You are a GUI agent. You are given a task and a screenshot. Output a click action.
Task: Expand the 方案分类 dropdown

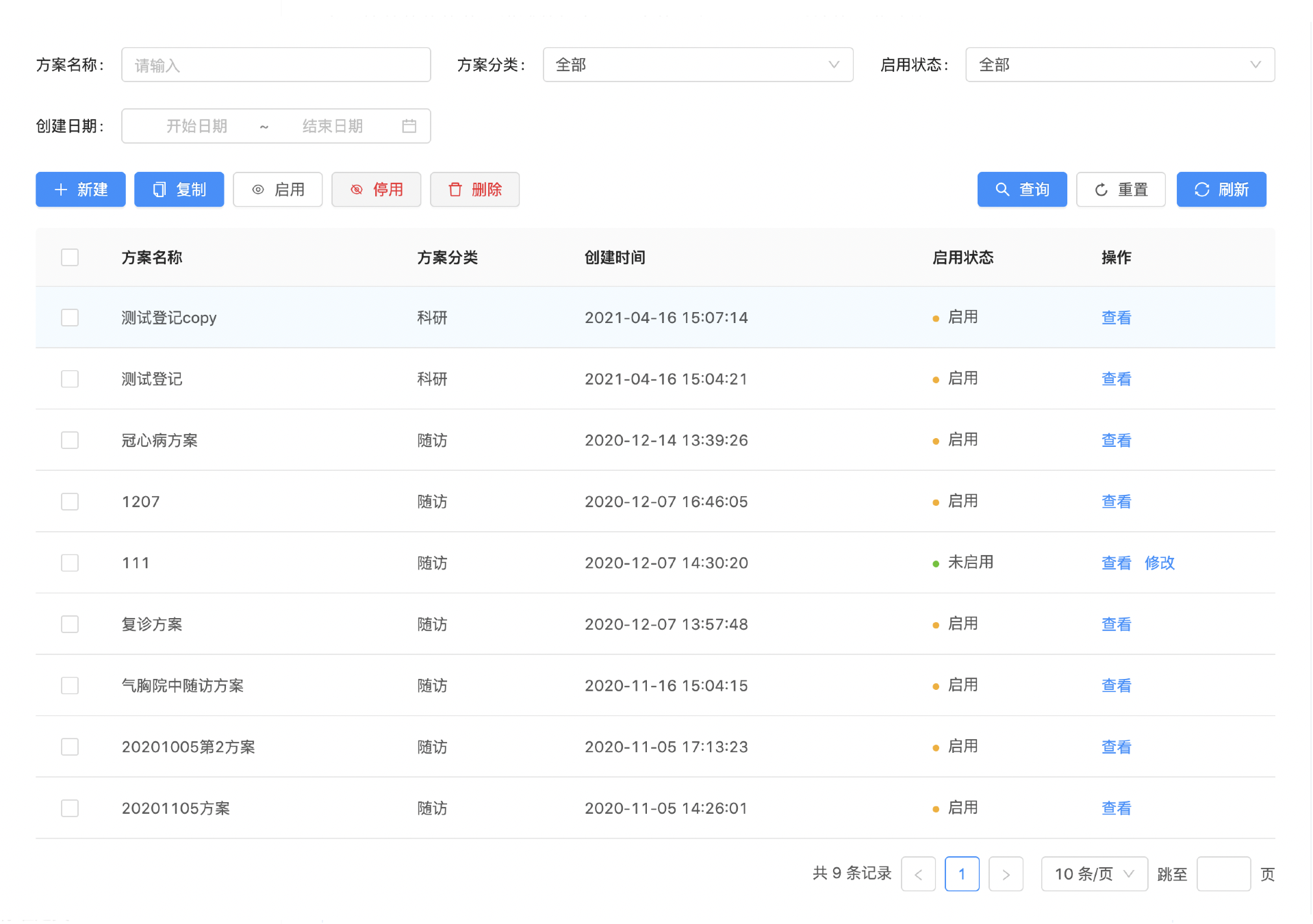[x=698, y=65]
